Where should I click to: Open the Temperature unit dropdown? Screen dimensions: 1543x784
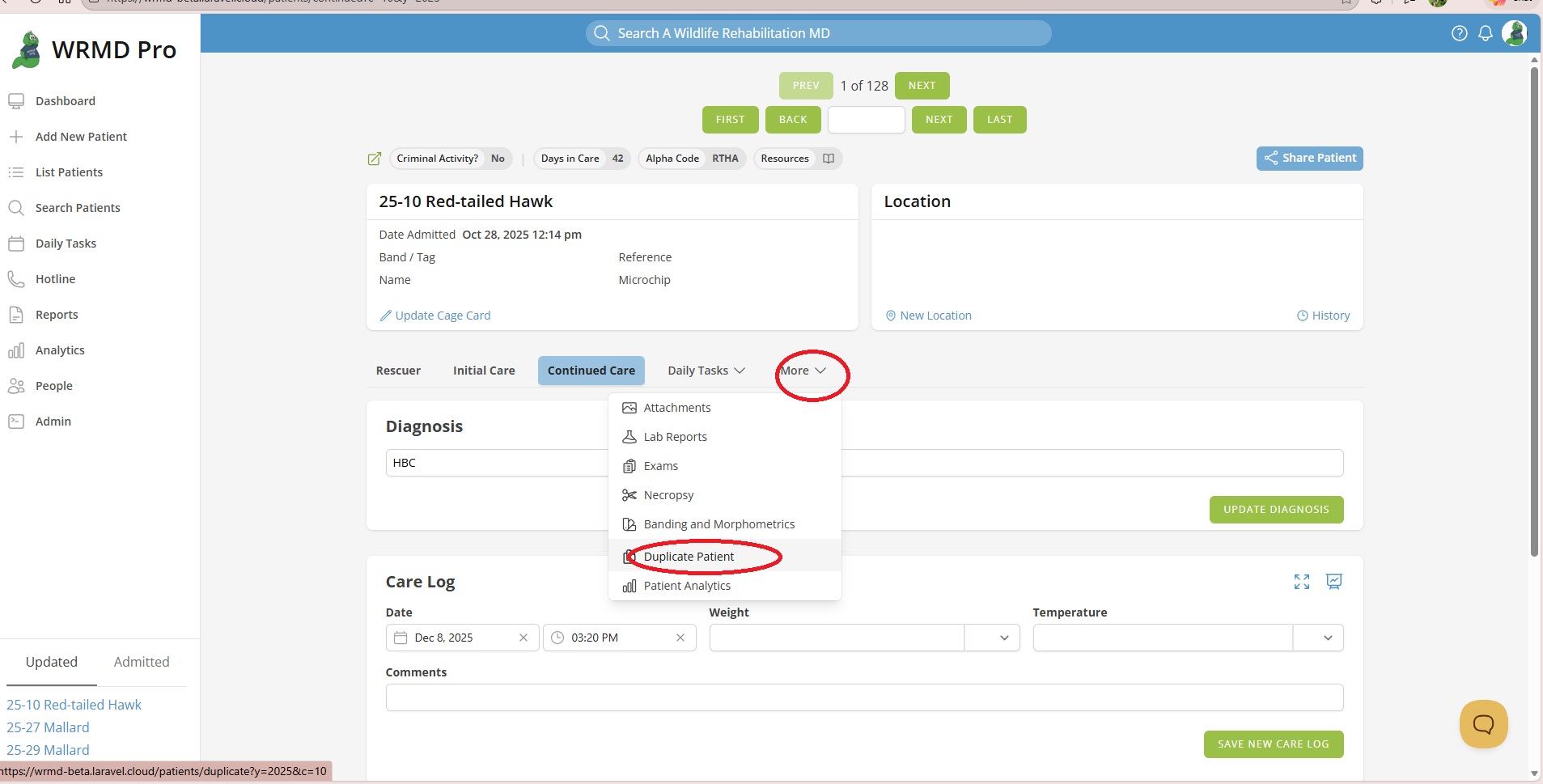pyautogui.click(x=1328, y=638)
